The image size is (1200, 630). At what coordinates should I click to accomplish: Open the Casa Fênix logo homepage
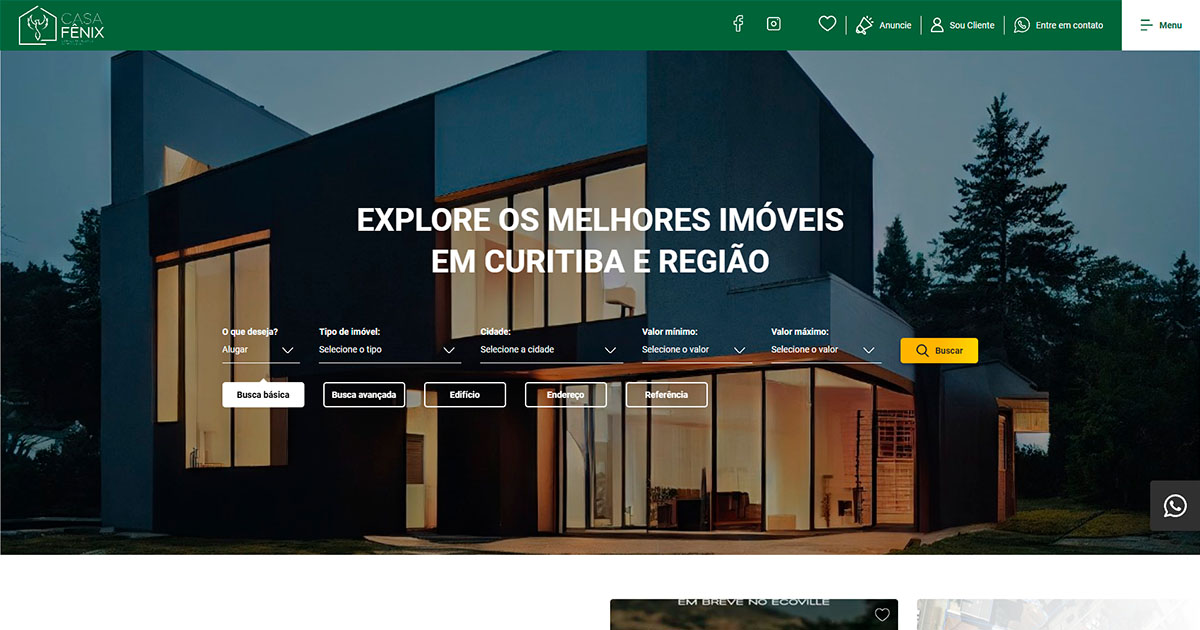62,25
